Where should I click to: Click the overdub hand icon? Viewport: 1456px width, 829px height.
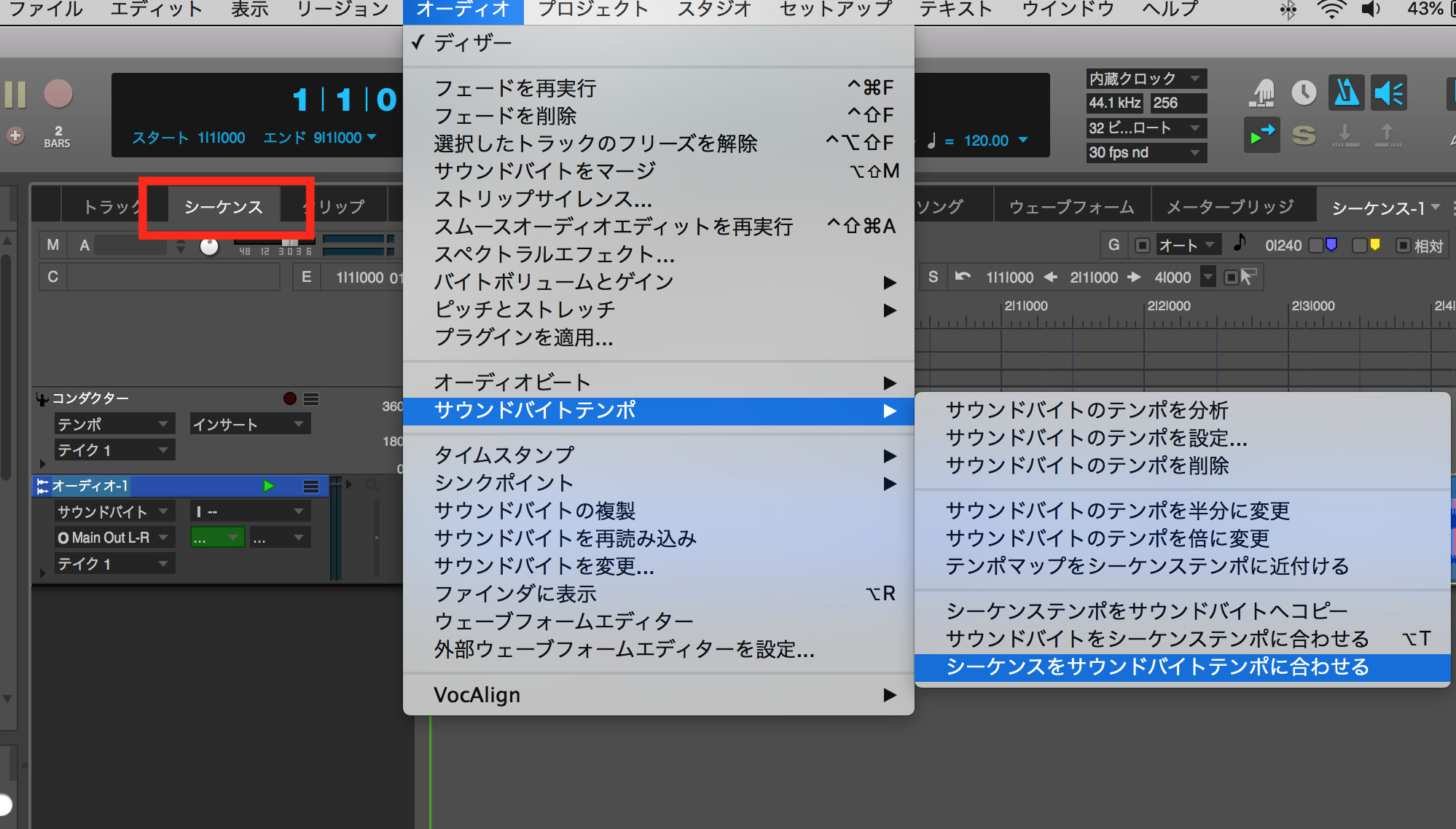tap(1262, 93)
